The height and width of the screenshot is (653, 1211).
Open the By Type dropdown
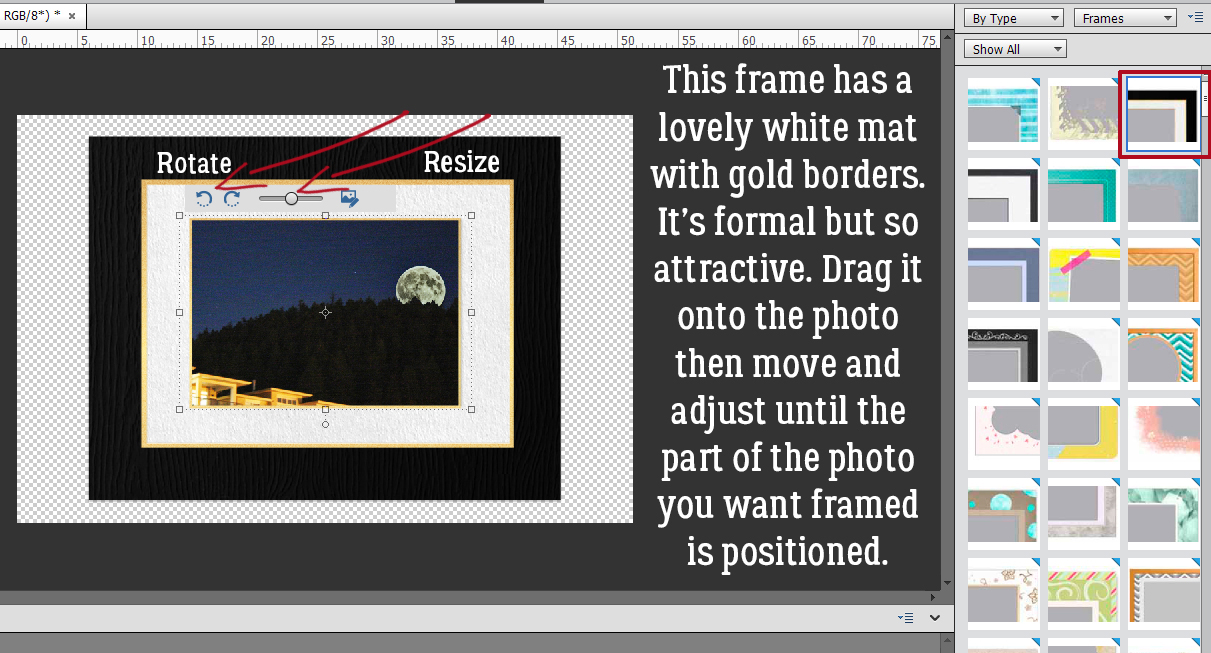[x=1014, y=18]
